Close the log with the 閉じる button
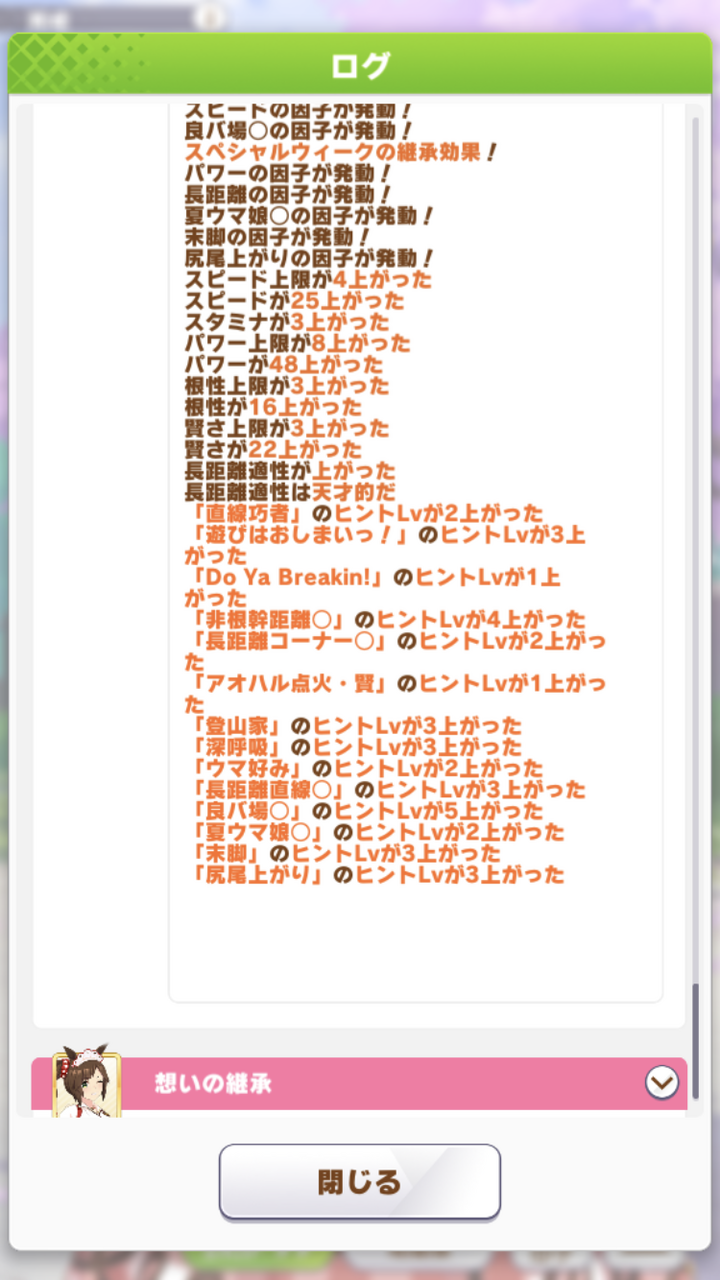The image size is (720, 1280). click(360, 1182)
